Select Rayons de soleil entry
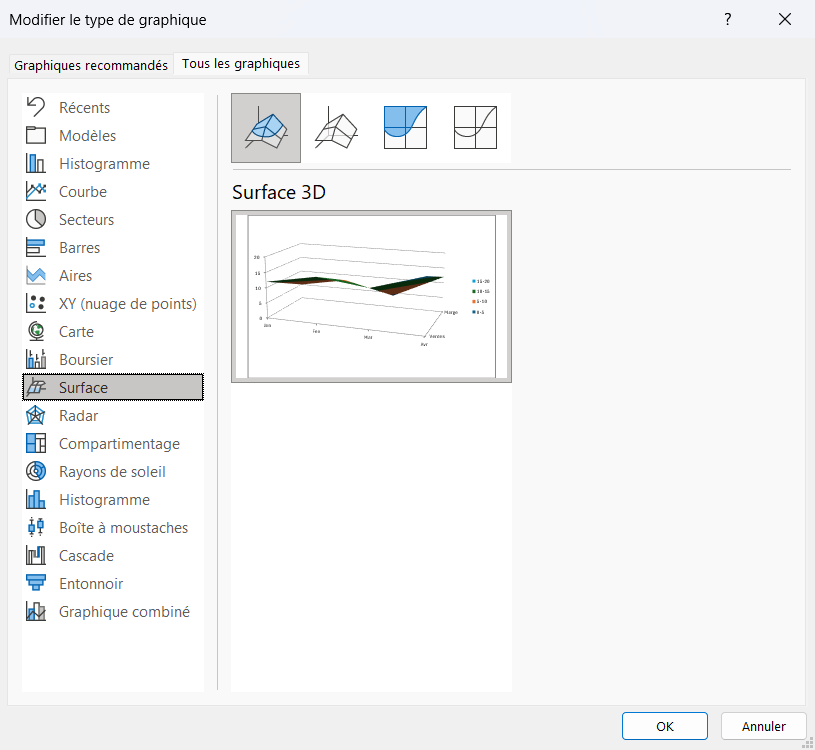815x750 pixels. pos(112,472)
